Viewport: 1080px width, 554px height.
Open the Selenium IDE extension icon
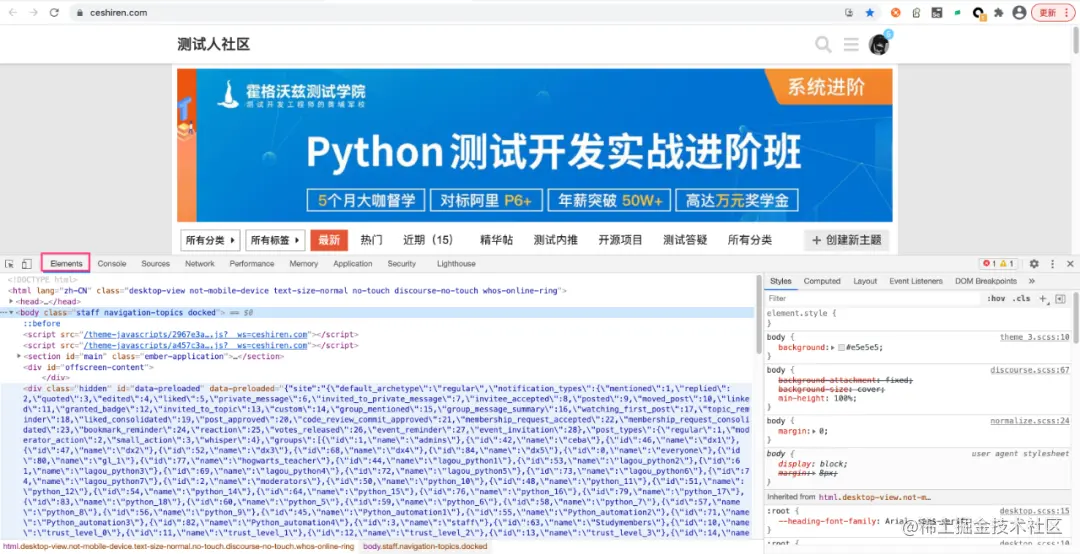[x=937, y=12]
